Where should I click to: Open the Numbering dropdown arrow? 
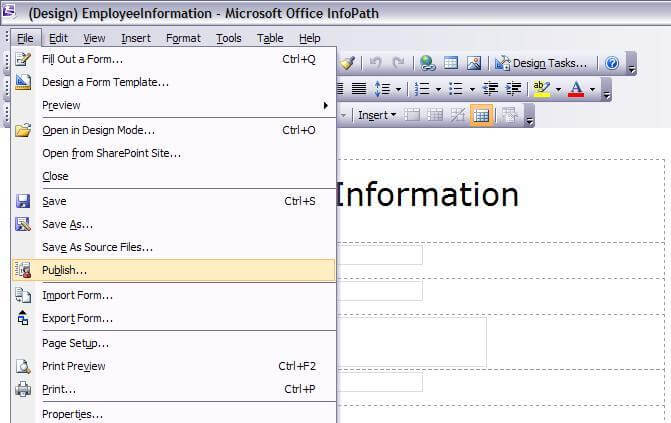tap(438, 89)
